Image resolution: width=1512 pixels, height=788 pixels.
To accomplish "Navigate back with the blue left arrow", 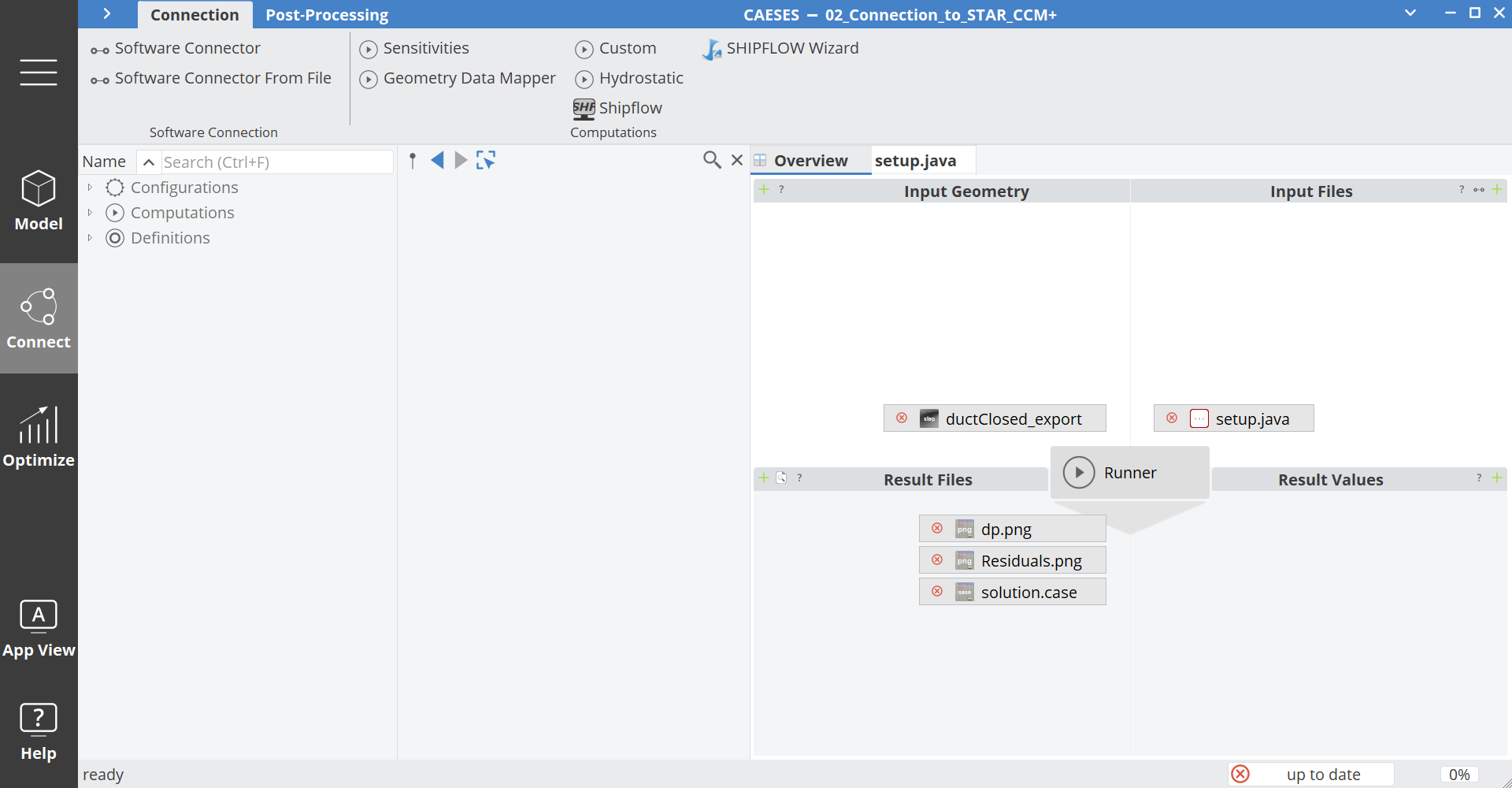I will 438,161.
